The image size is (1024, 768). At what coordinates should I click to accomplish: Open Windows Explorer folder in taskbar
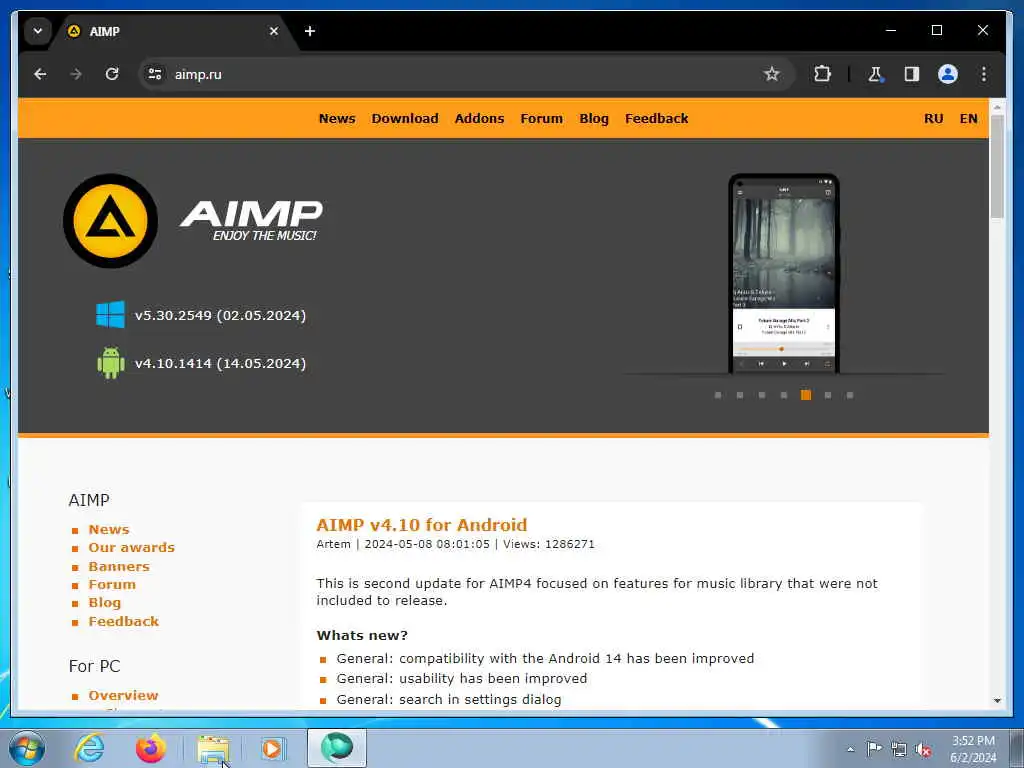[213, 749]
